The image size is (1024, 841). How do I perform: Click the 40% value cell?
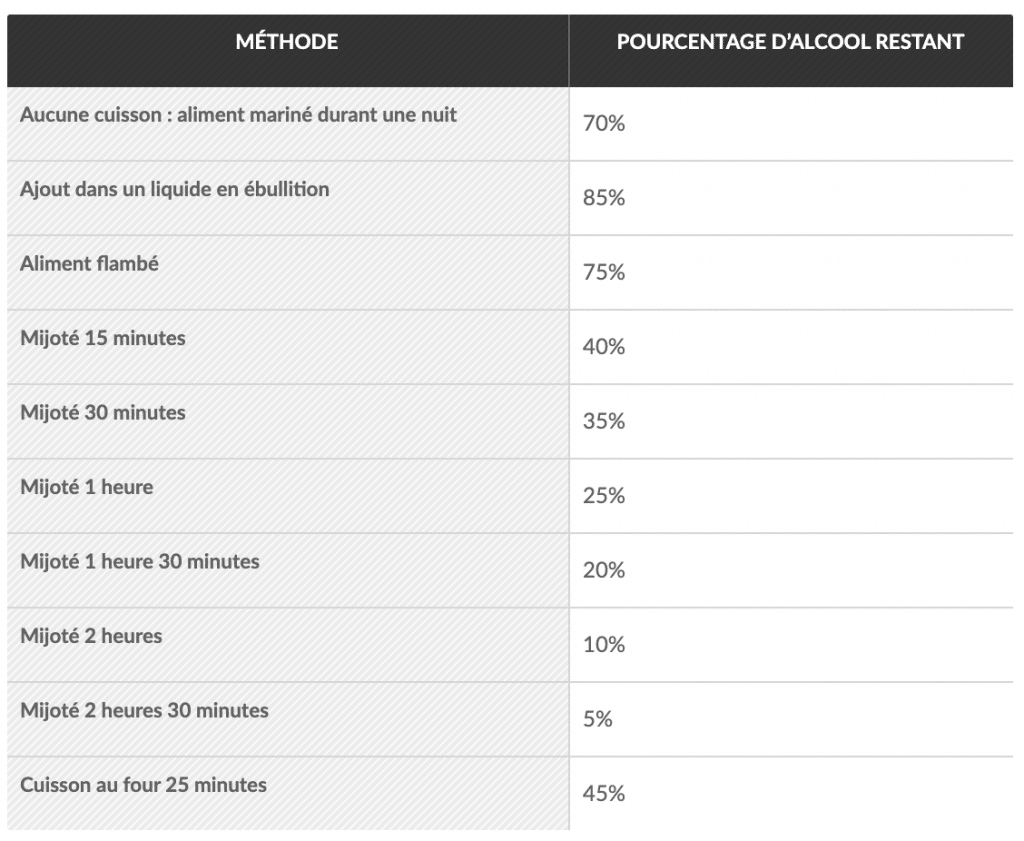tap(604, 348)
